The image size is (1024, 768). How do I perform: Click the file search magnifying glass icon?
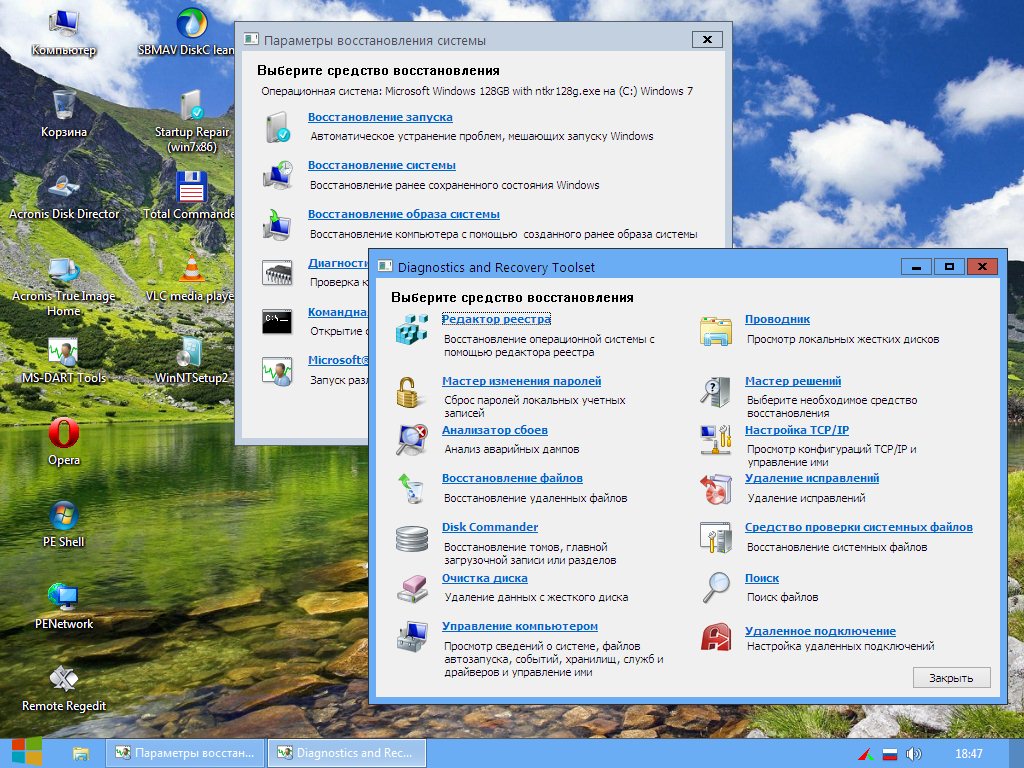(x=716, y=588)
